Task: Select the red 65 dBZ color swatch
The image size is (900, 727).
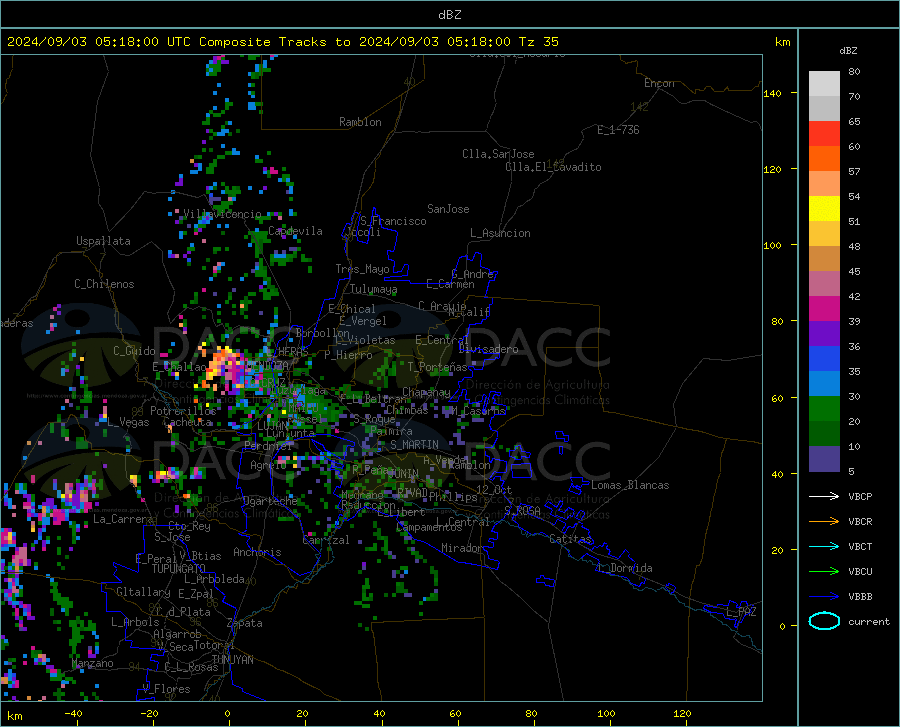Action: 824,133
